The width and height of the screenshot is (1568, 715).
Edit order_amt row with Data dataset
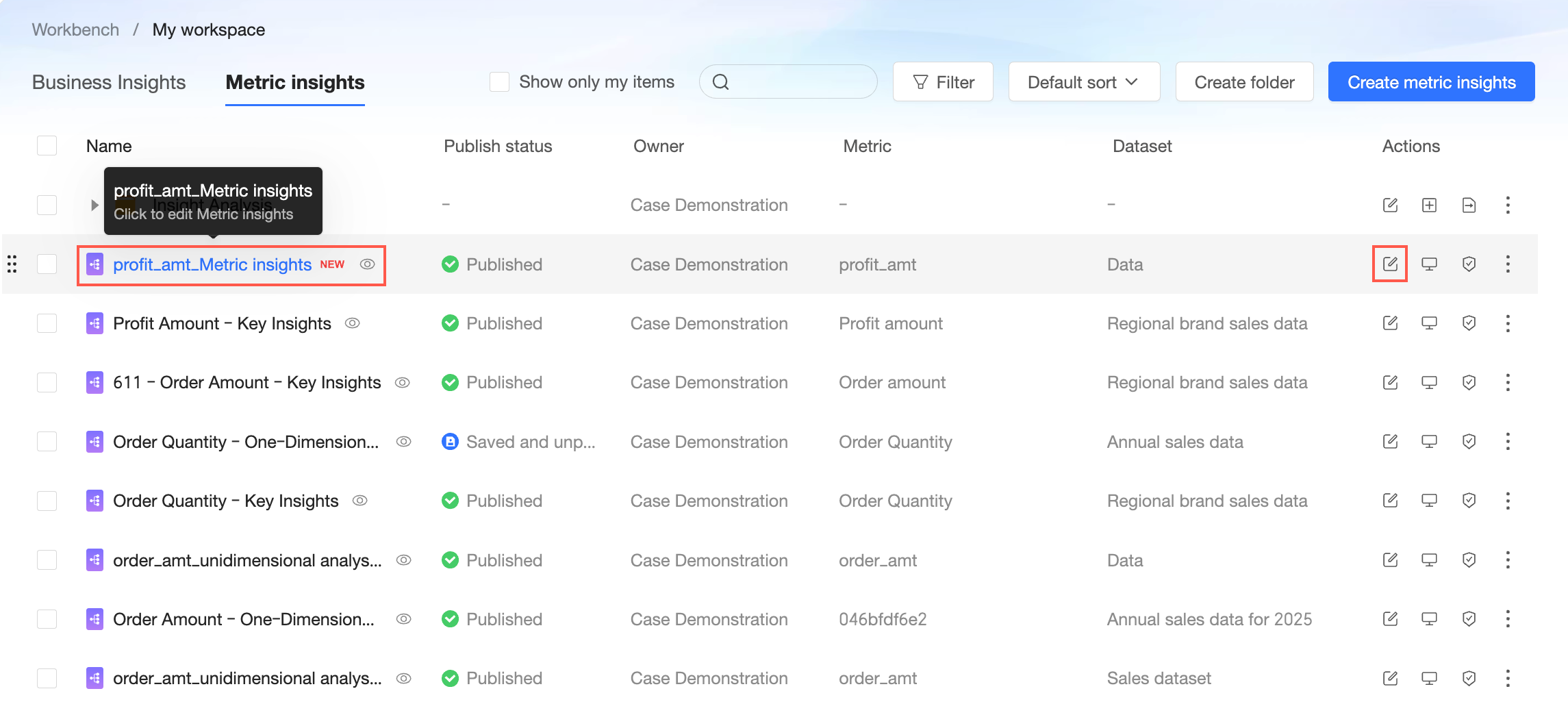click(1390, 560)
